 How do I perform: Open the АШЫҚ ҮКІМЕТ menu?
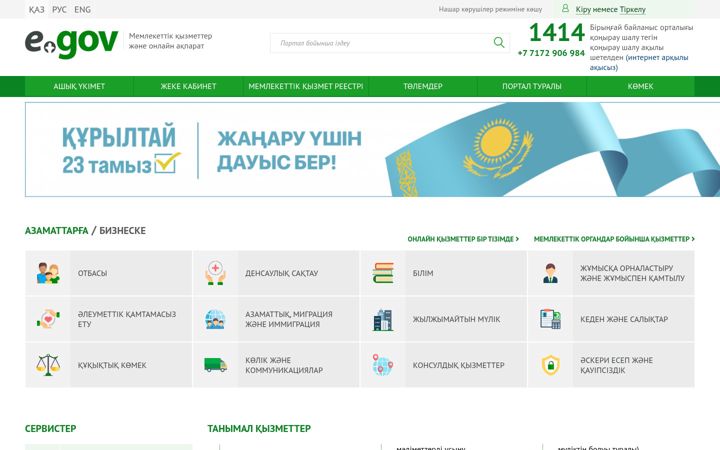pyautogui.click(x=79, y=86)
